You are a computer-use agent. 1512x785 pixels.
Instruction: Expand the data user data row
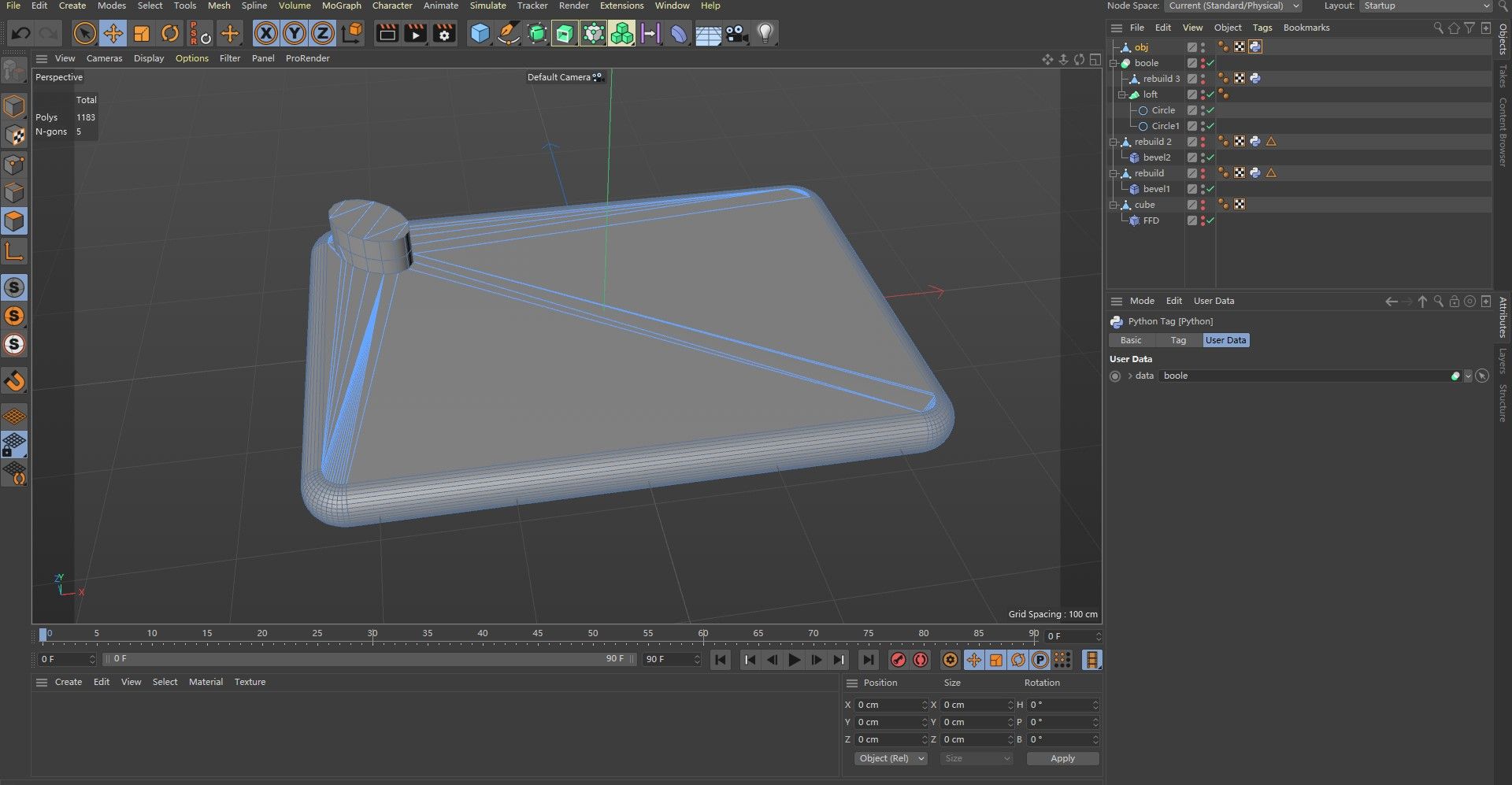coord(1130,376)
